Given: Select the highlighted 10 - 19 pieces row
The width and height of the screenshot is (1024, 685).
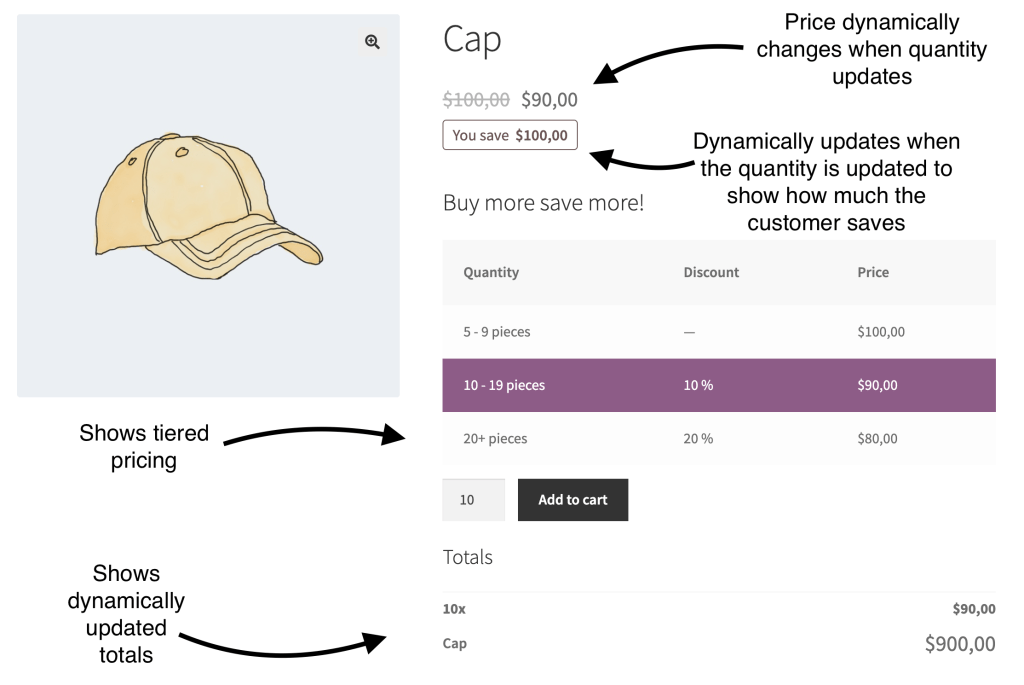Looking at the screenshot, I should click(718, 385).
